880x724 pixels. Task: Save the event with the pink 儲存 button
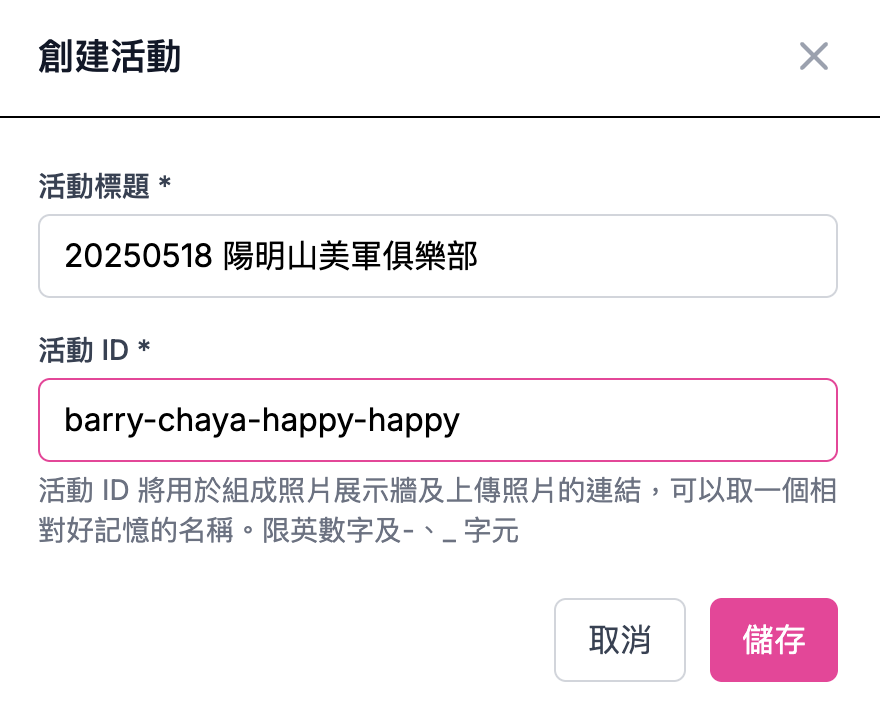(774, 640)
